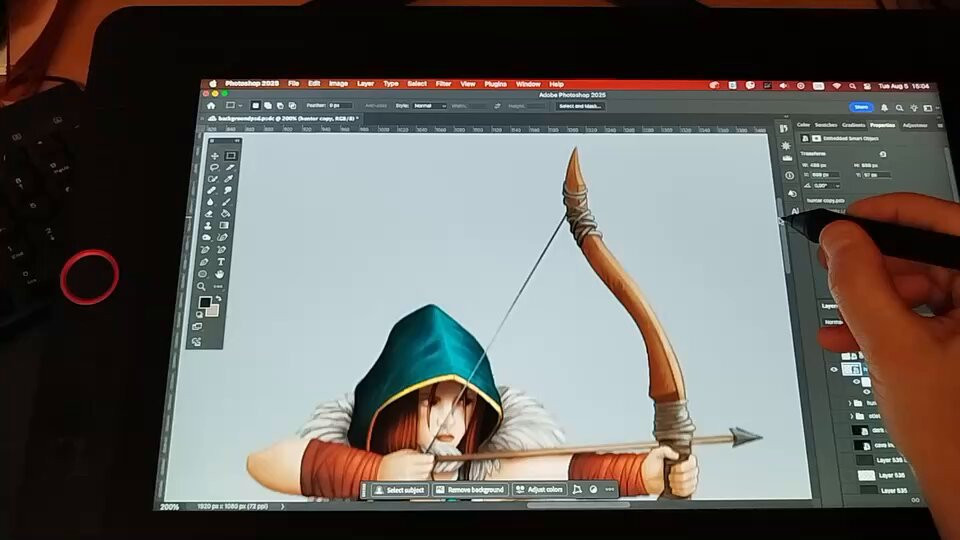The height and width of the screenshot is (540, 960).
Task: Toggle visibility eye of hunter copy layer
Action: [x=834, y=370]
